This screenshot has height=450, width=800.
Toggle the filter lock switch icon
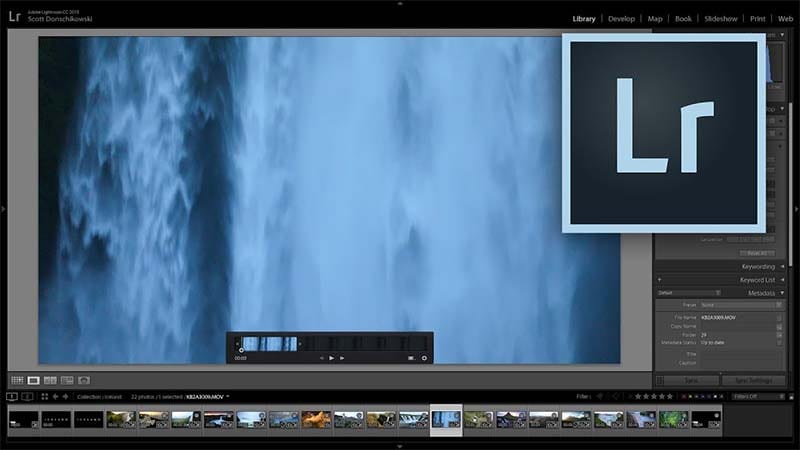pyautogui.click(x=791, y=396)
